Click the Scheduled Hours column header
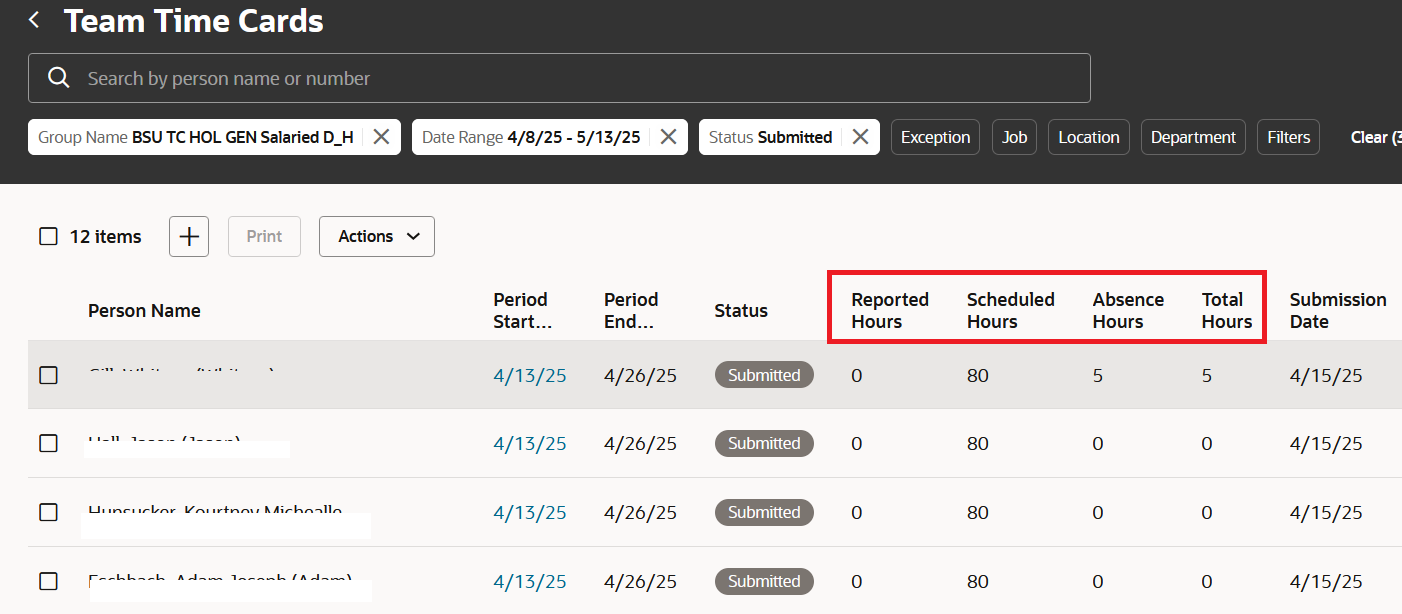 point(1011,310)
